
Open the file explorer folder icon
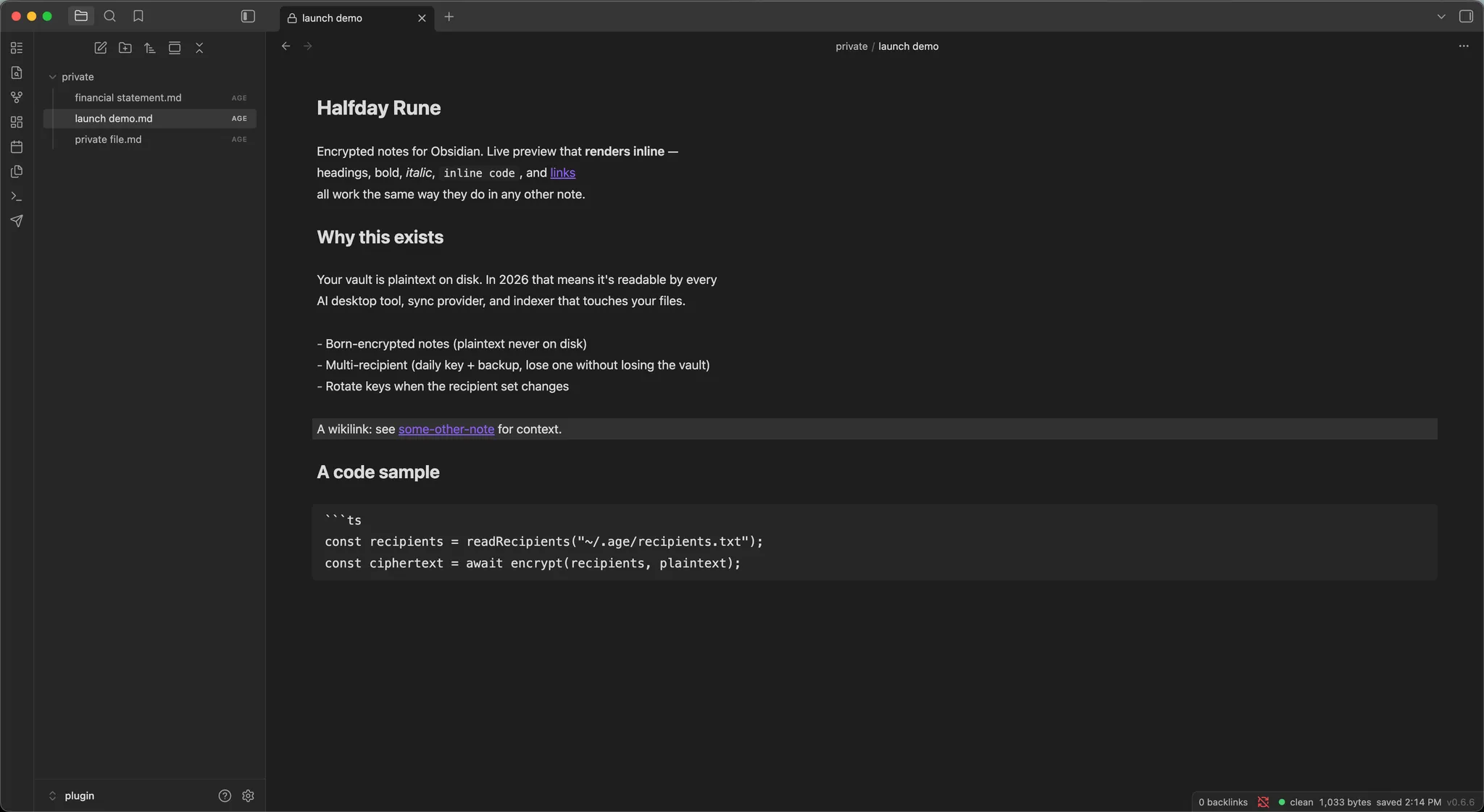click(x=81, y=16)
